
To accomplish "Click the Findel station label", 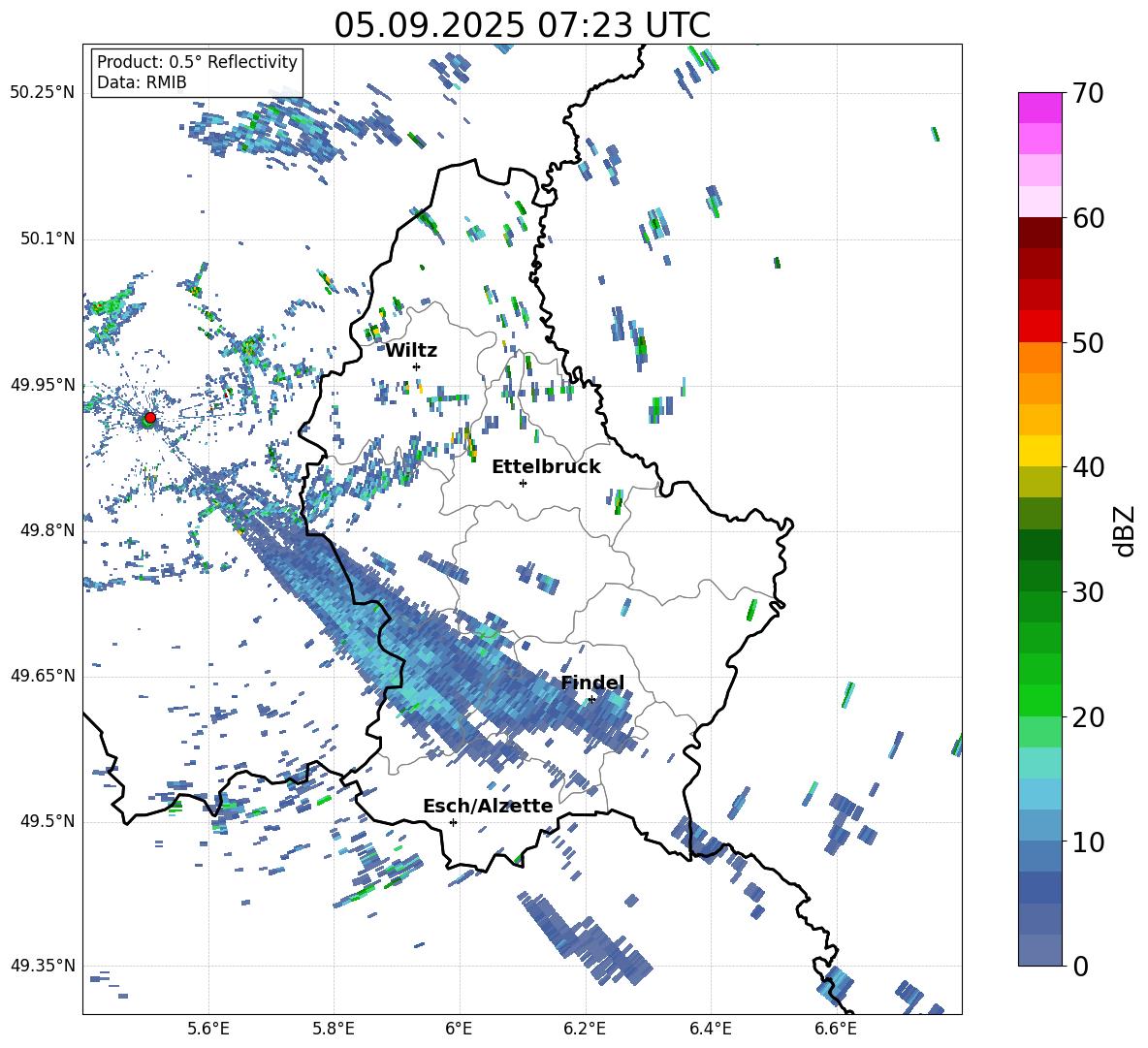I will coord(592,683).
